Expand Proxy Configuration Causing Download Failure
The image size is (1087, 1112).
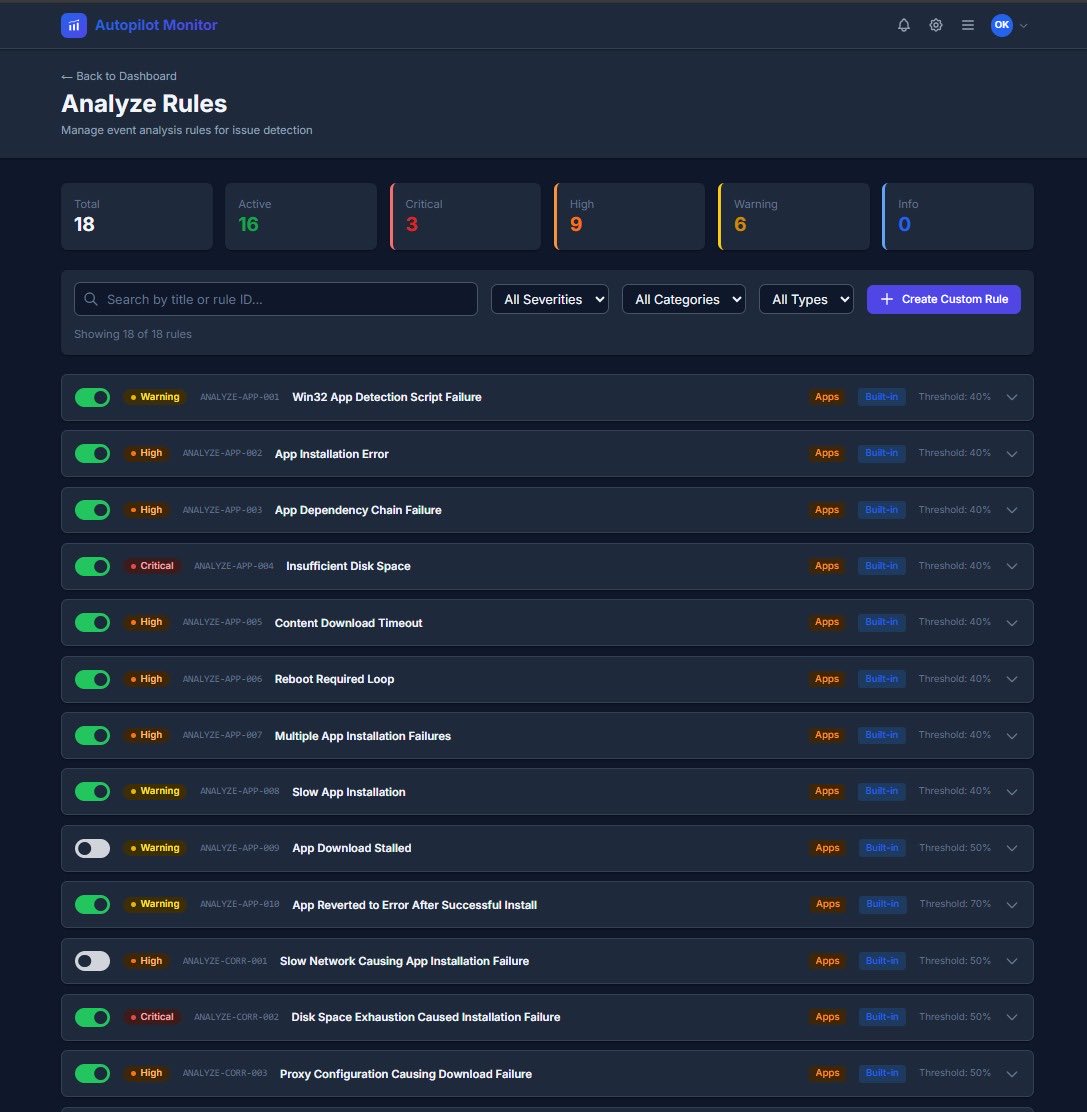(1012, 1074)
